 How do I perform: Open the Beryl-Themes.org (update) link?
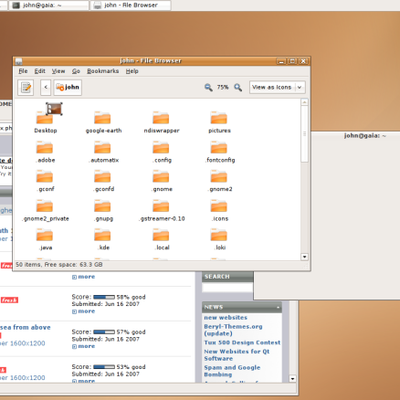point(233,330)
